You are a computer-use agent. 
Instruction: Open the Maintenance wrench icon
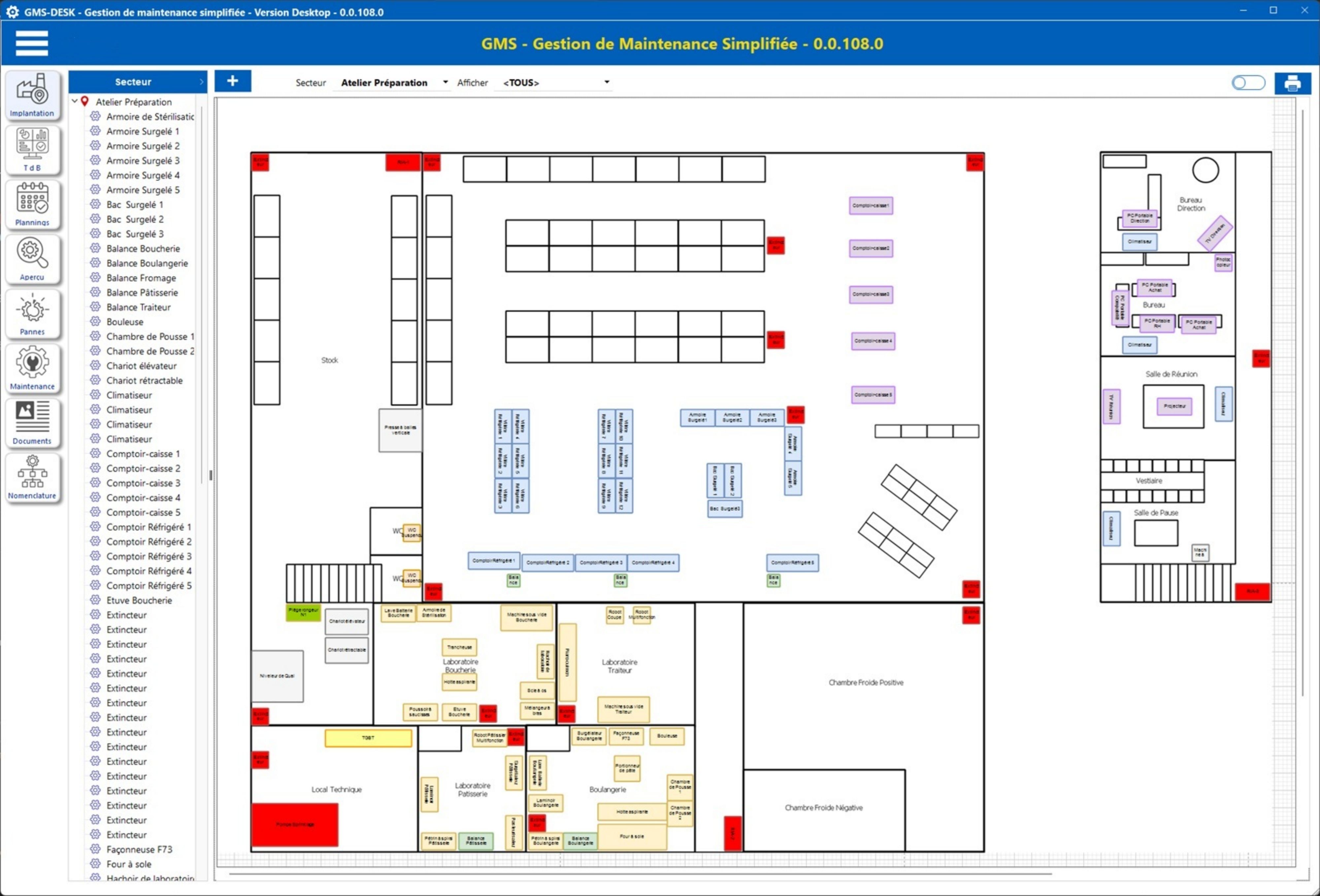coord(32,368)
